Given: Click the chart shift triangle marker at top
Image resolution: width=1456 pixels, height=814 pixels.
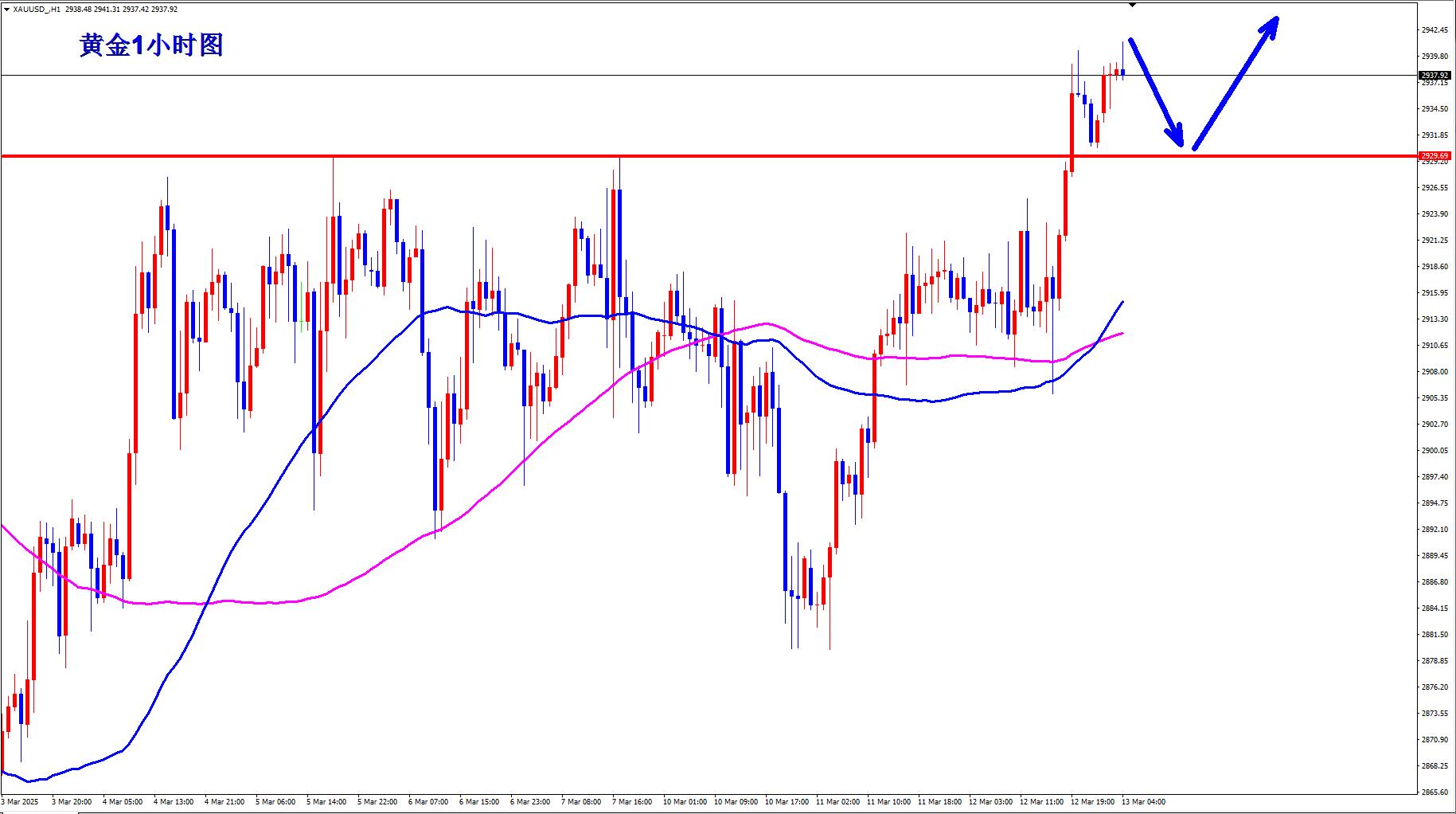Looking at the screenshot, I should point(1132,6).
